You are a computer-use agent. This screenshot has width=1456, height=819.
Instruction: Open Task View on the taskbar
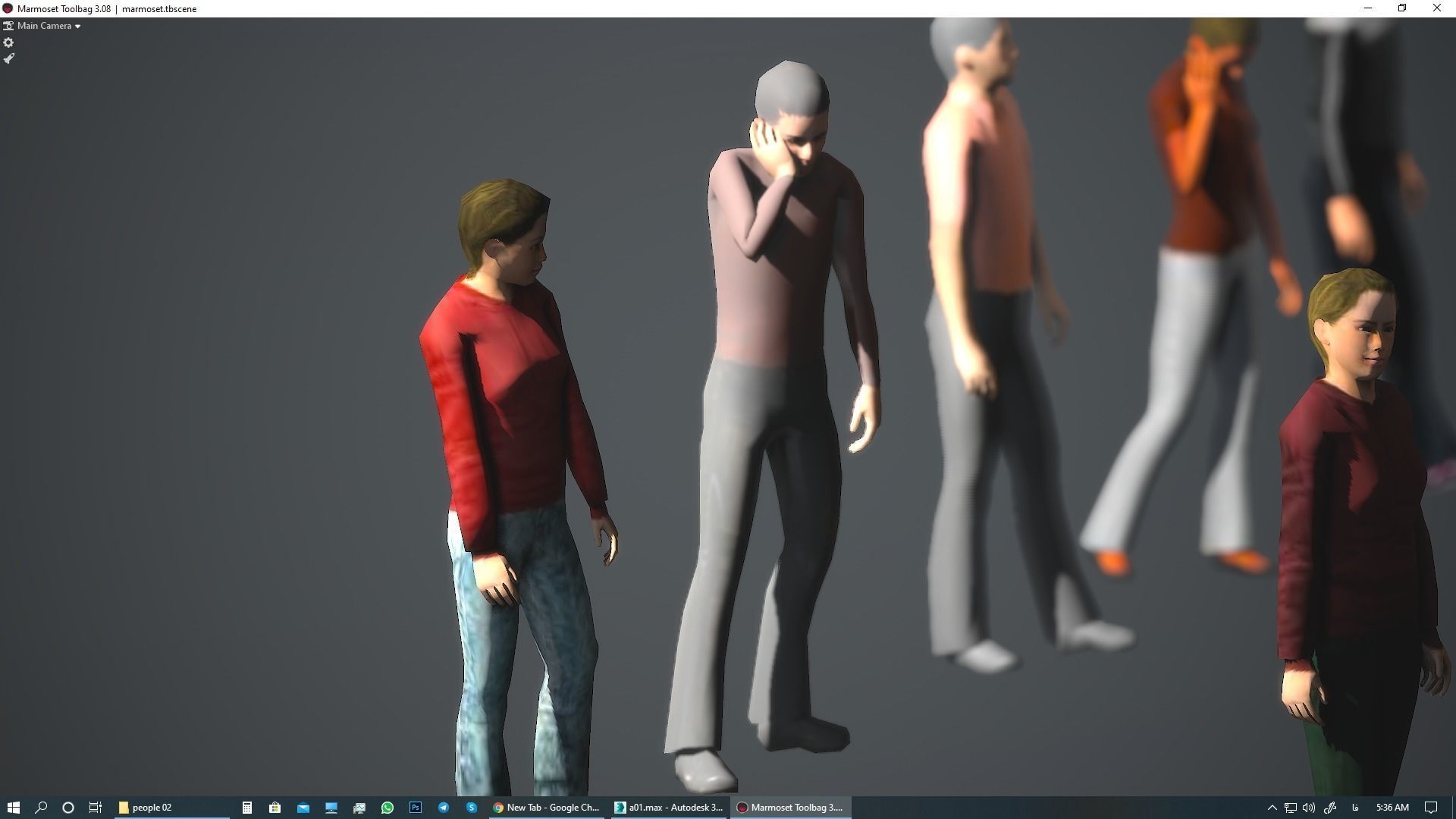tap(96, 808)
